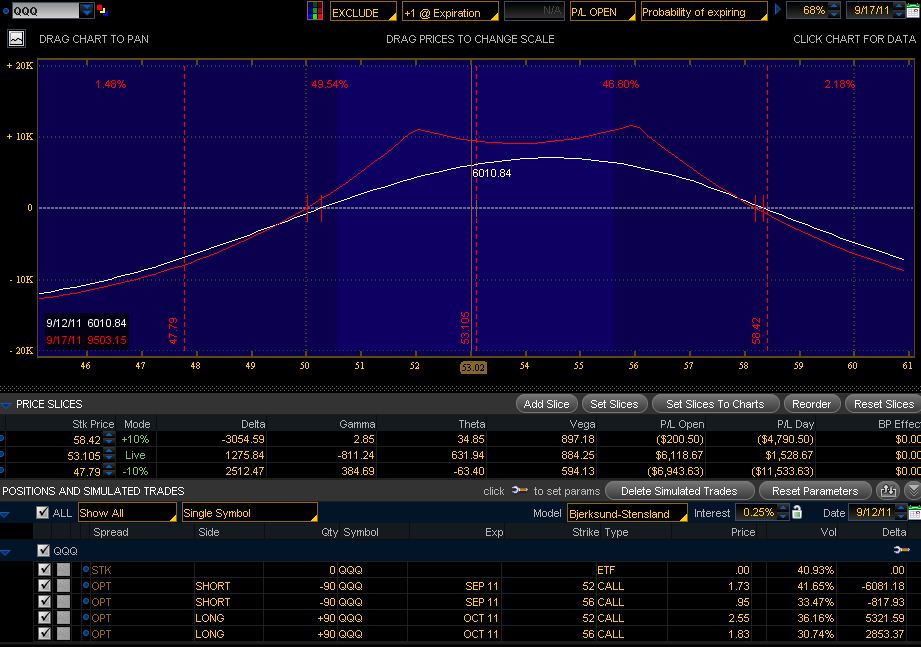Adjust the 58.42 stock price stepper
Image resolution: width=921 pixels, height=647 pixels.
point(109,439)
